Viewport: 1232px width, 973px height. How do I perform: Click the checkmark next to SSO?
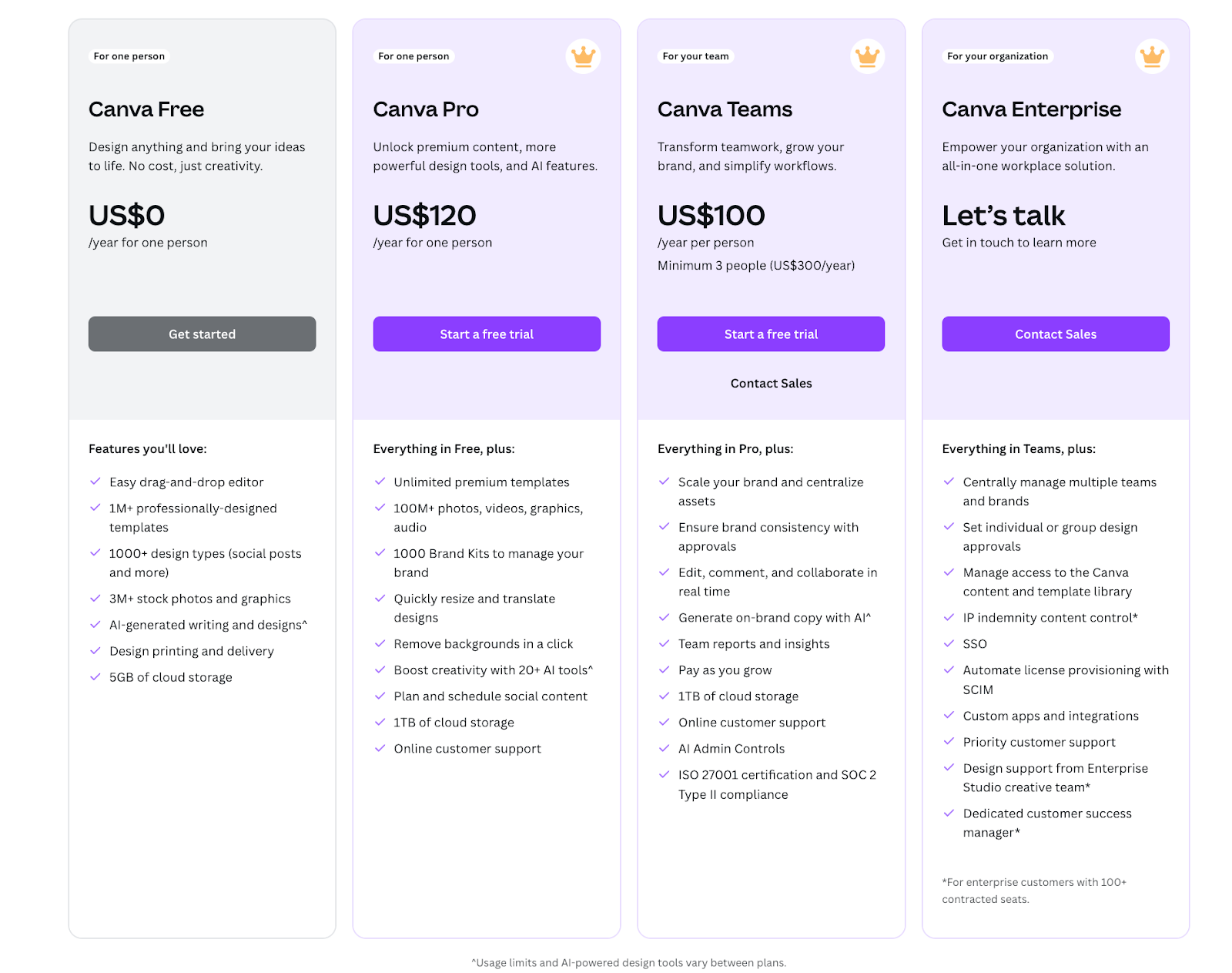948,643
